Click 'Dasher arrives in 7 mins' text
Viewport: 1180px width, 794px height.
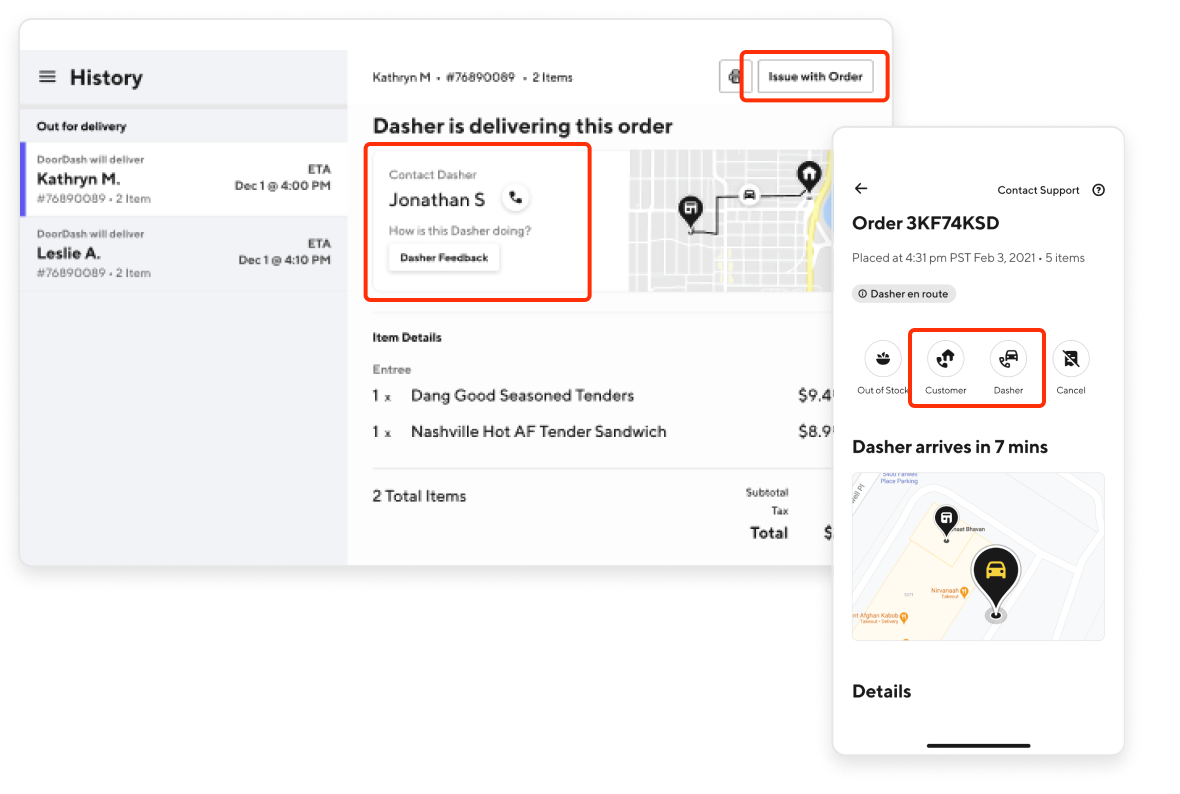point(950,447)
